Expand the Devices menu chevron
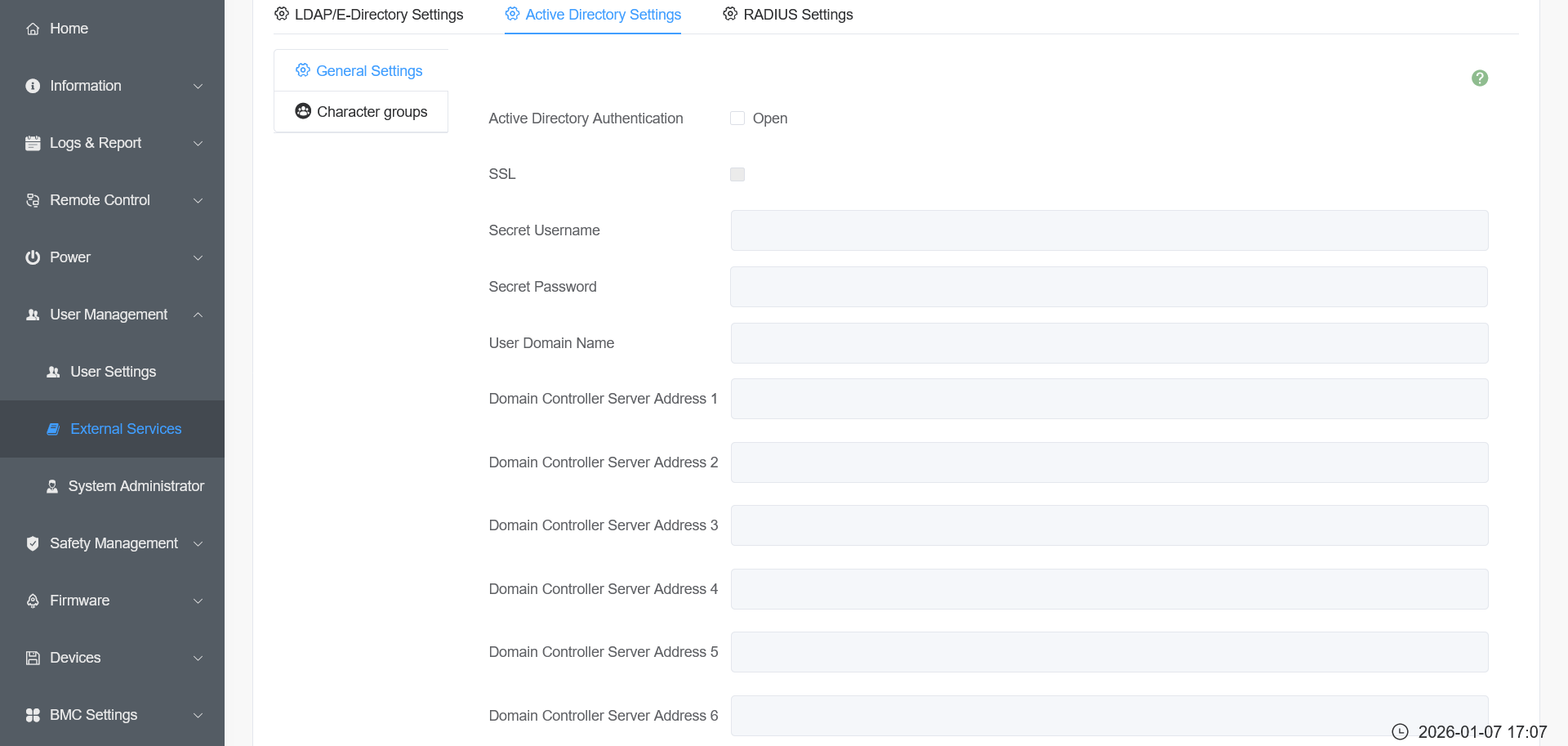The image size is (1568, 746). tap(198, 658)
